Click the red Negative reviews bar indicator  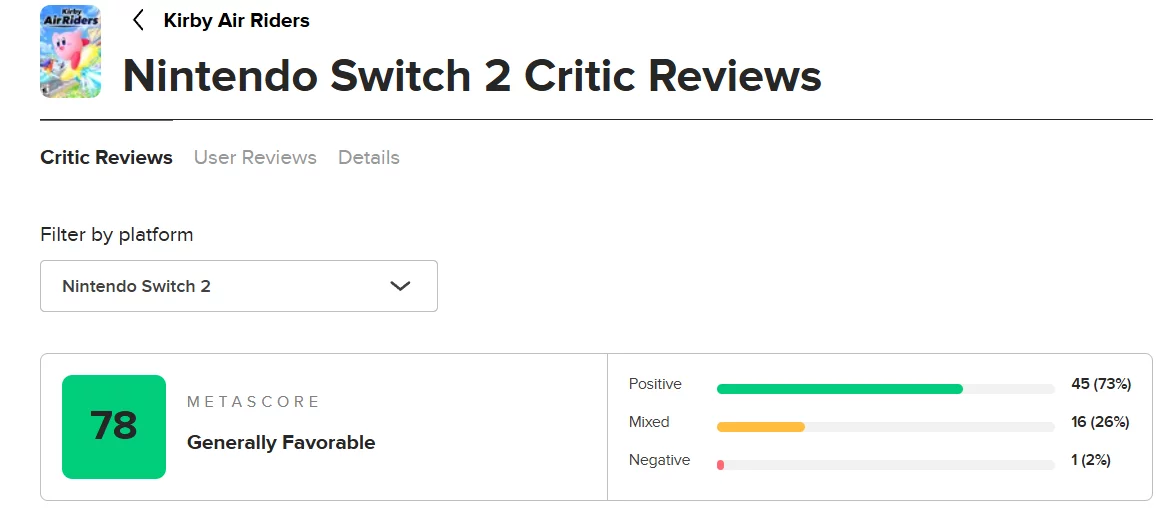coord(720,465)
